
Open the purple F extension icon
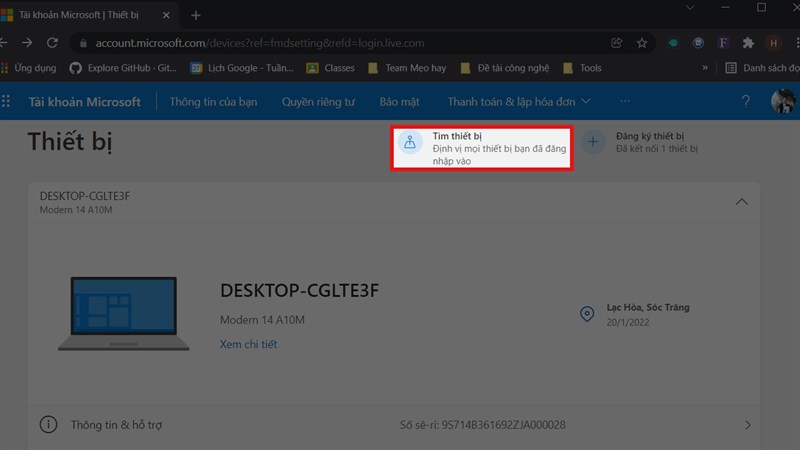[723, 43]
